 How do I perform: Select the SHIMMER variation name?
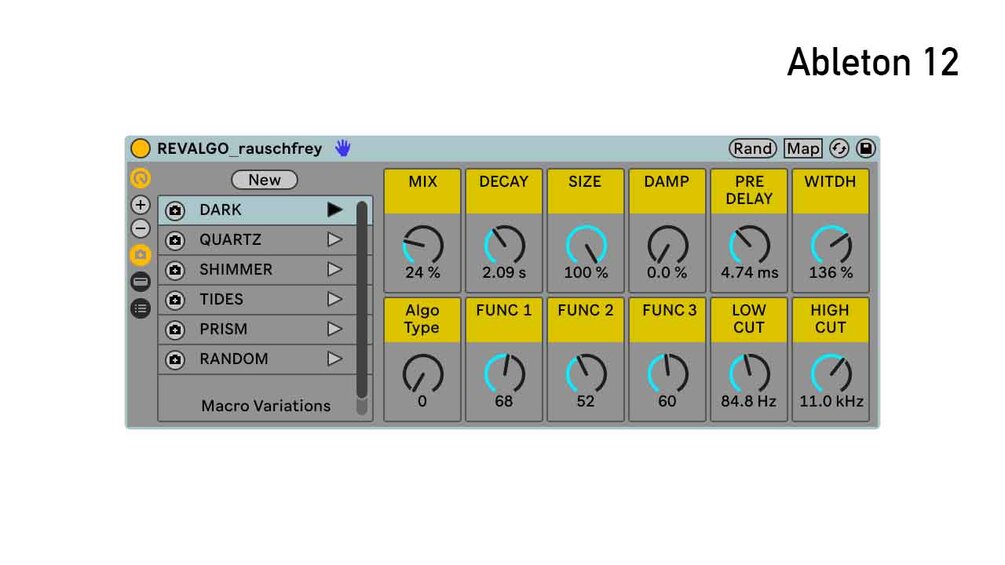click(x=236, y=269)
